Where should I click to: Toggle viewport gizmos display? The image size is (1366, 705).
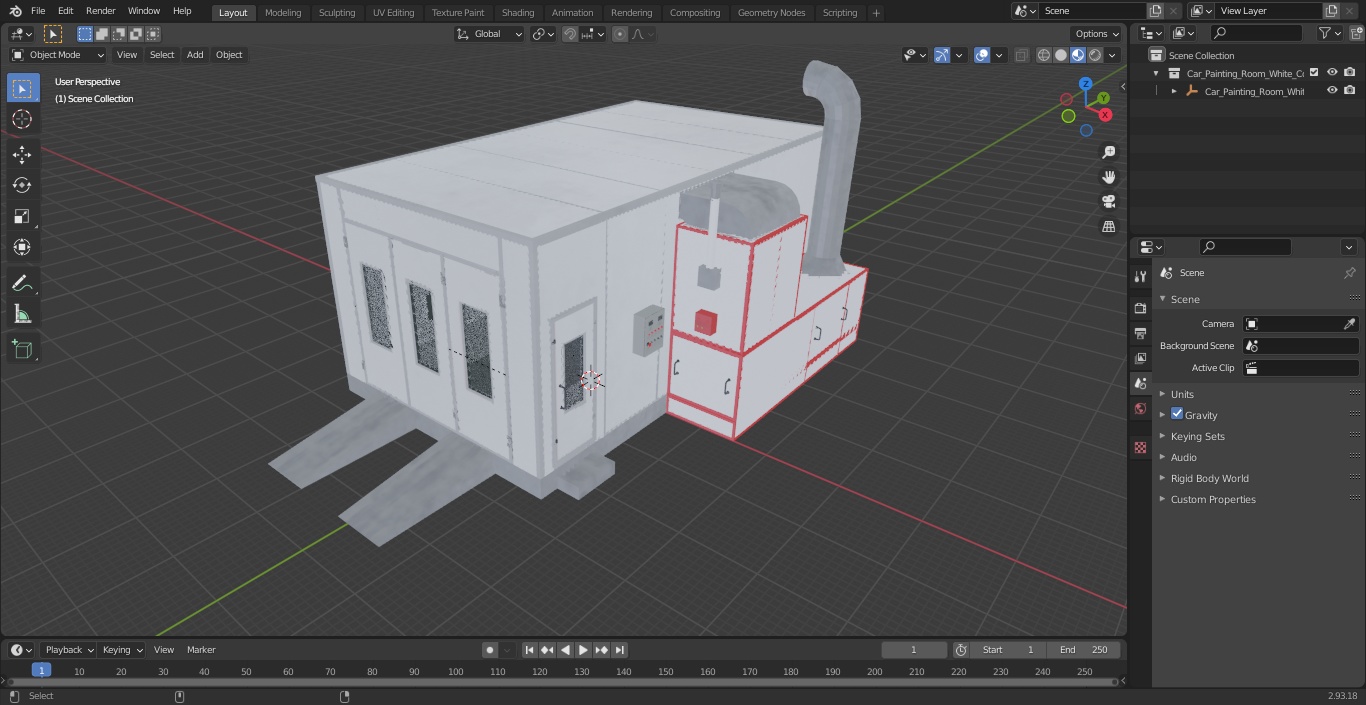[x=942, y=55]
